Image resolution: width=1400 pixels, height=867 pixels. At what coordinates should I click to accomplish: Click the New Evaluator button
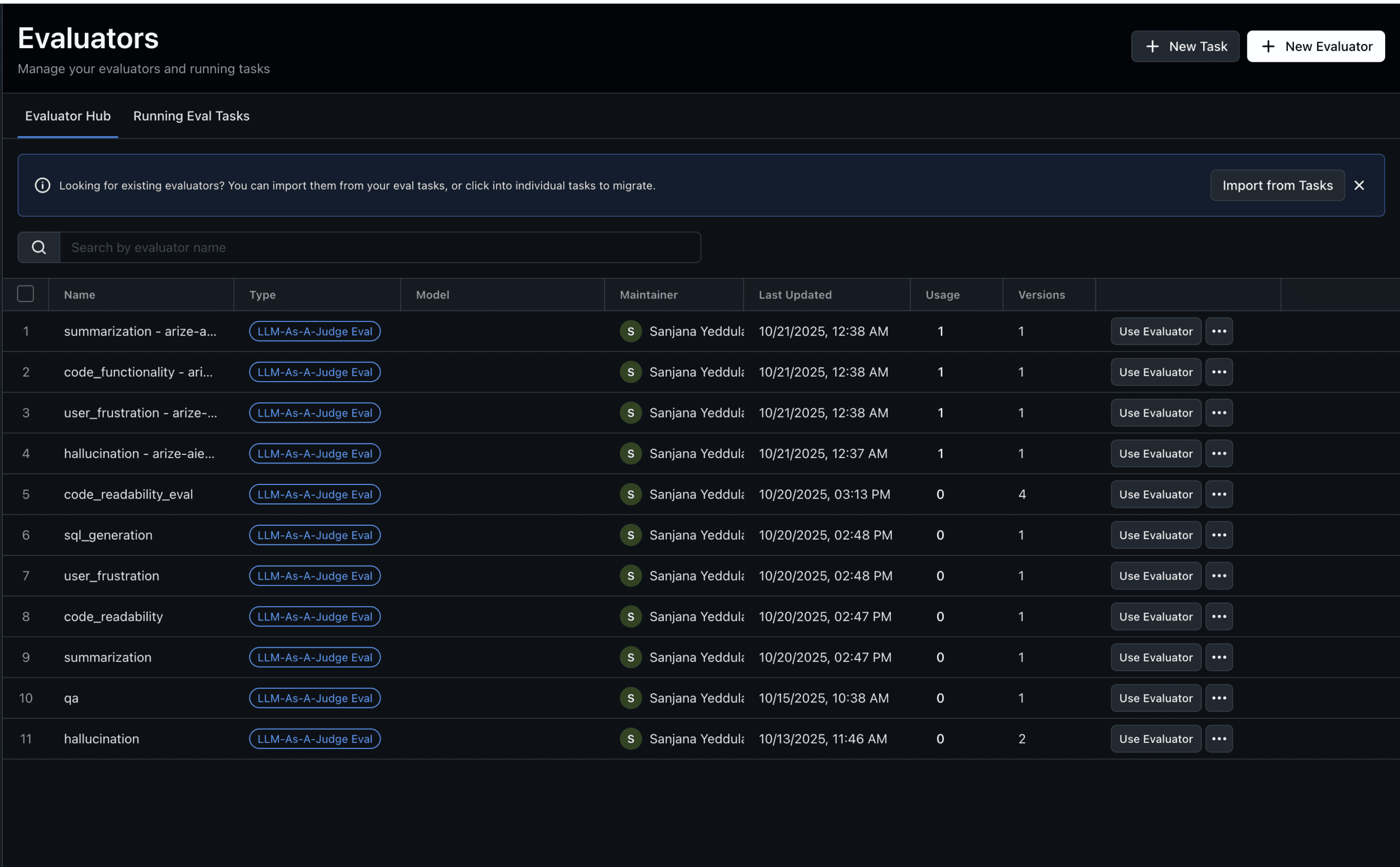1316,46
